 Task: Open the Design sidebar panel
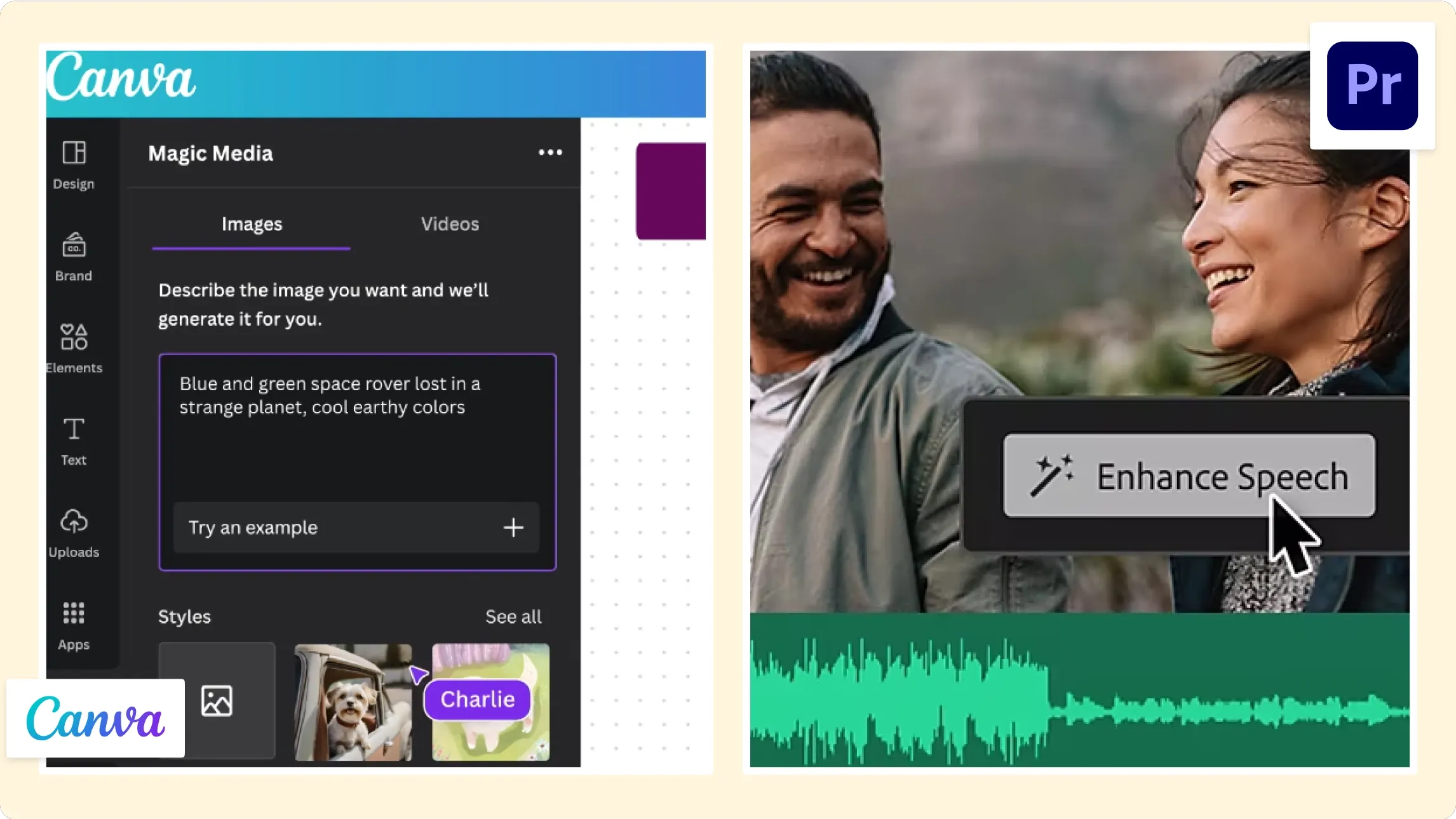pyautogui.click(x=74, y=164)
